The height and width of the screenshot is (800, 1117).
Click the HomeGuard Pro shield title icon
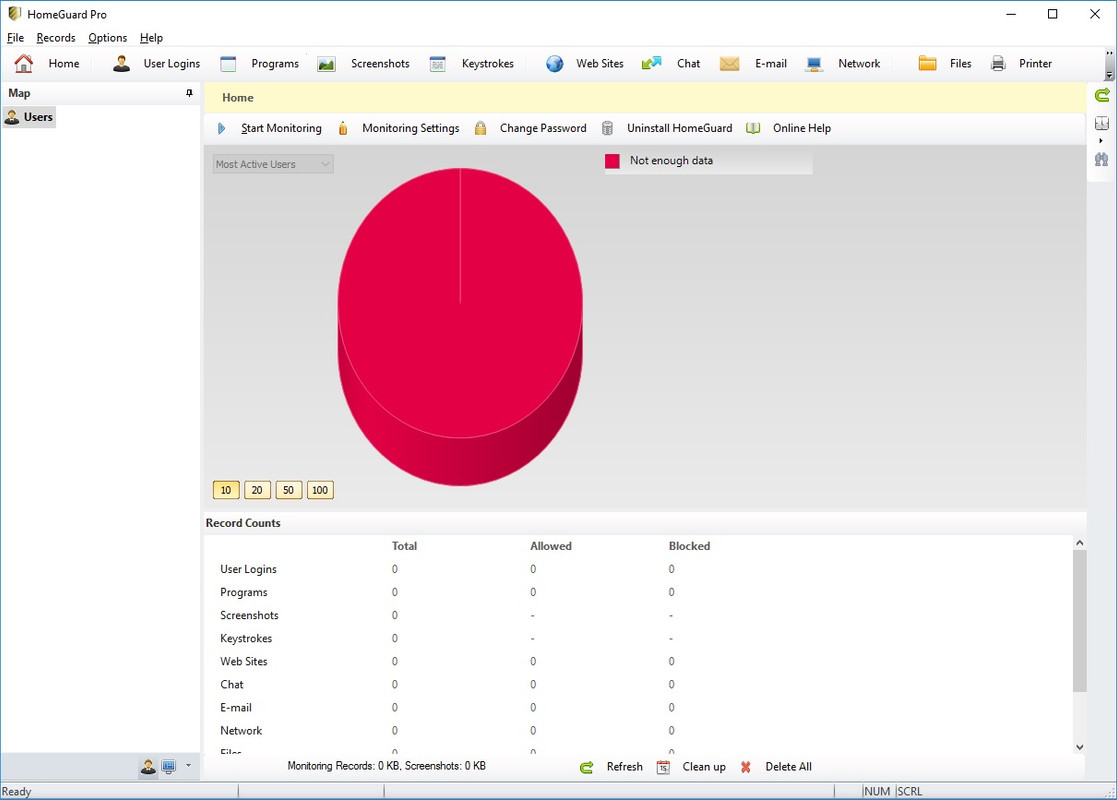(14, 14)
